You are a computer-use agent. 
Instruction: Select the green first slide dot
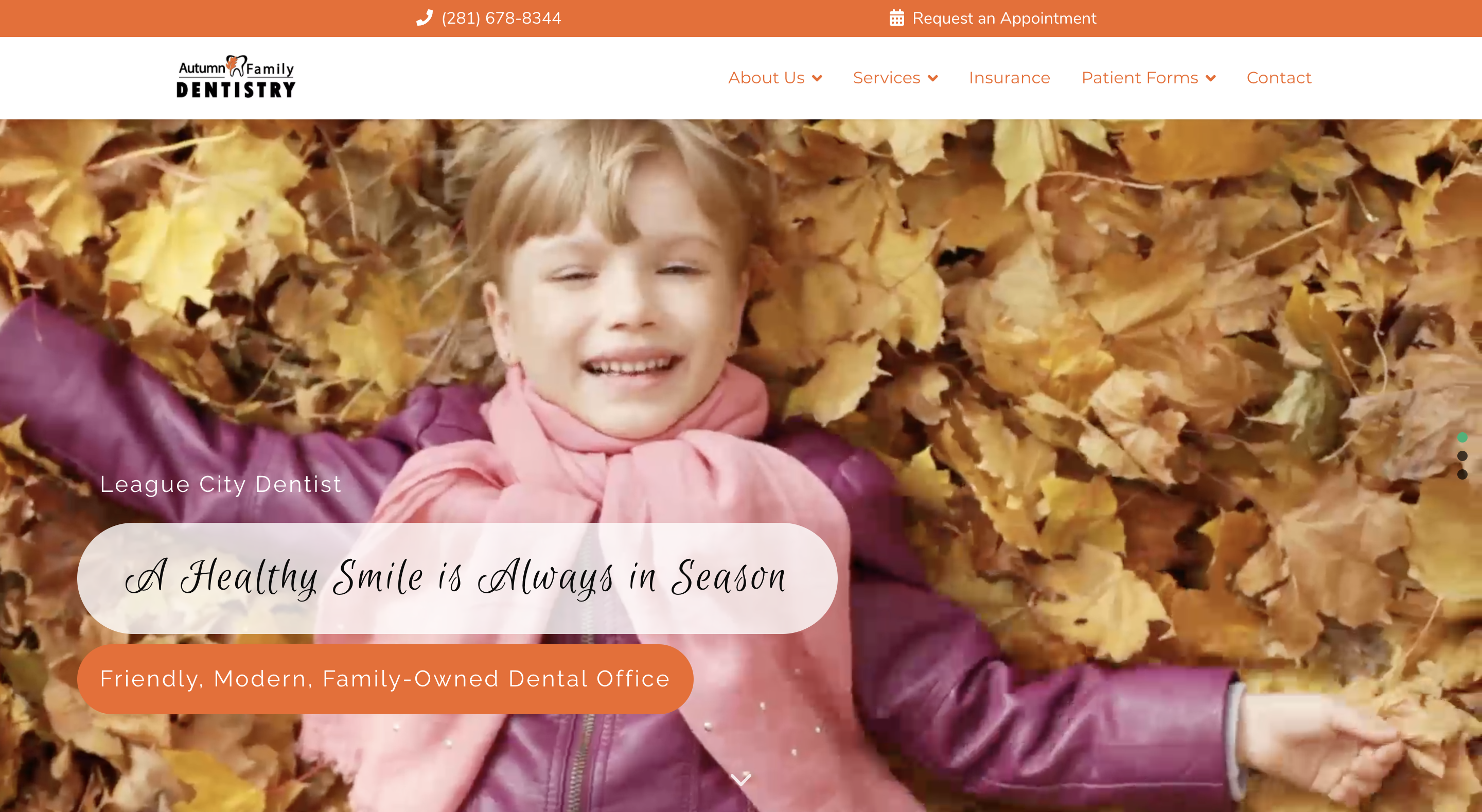[x=1462, y=437]
